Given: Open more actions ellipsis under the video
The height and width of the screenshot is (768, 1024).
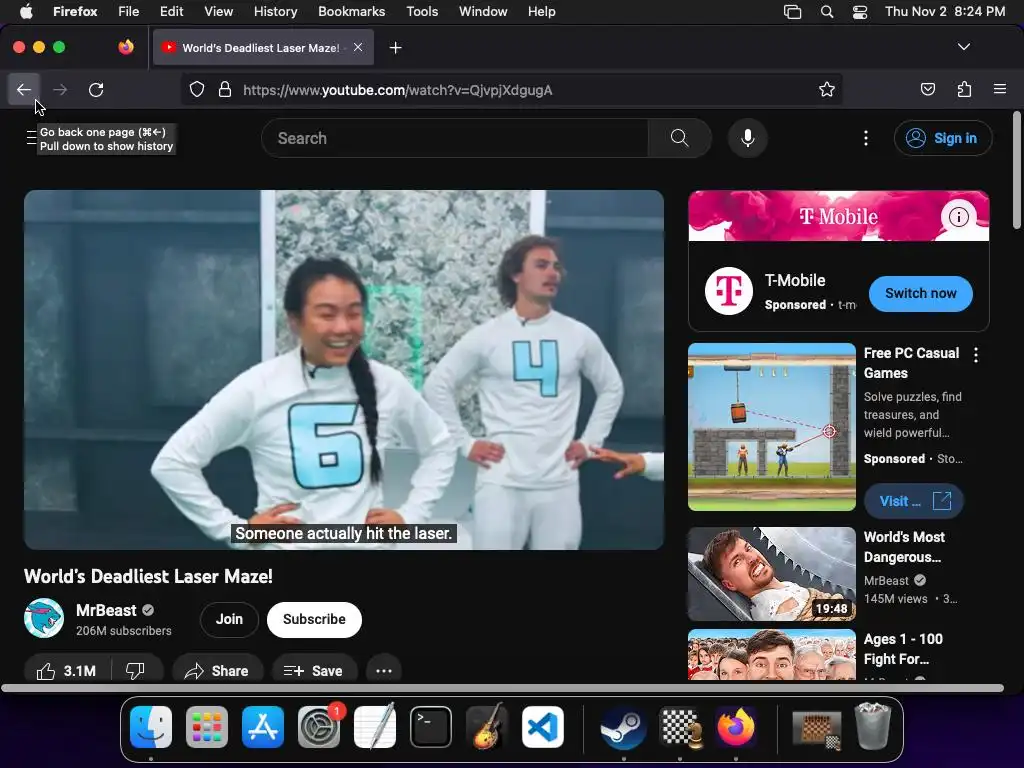Looking at the screenshot, I should pos(384,671).
